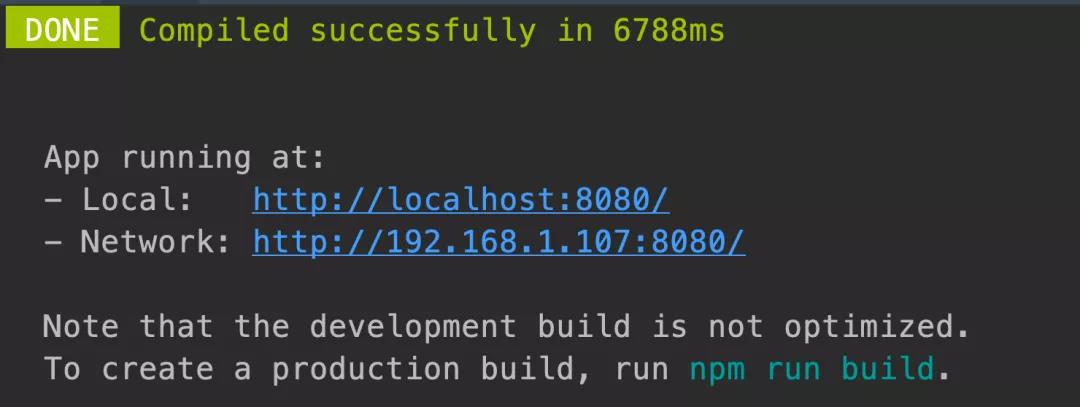
Task: Click the teal "npm run build" command
Action: [x=812, y=370]
